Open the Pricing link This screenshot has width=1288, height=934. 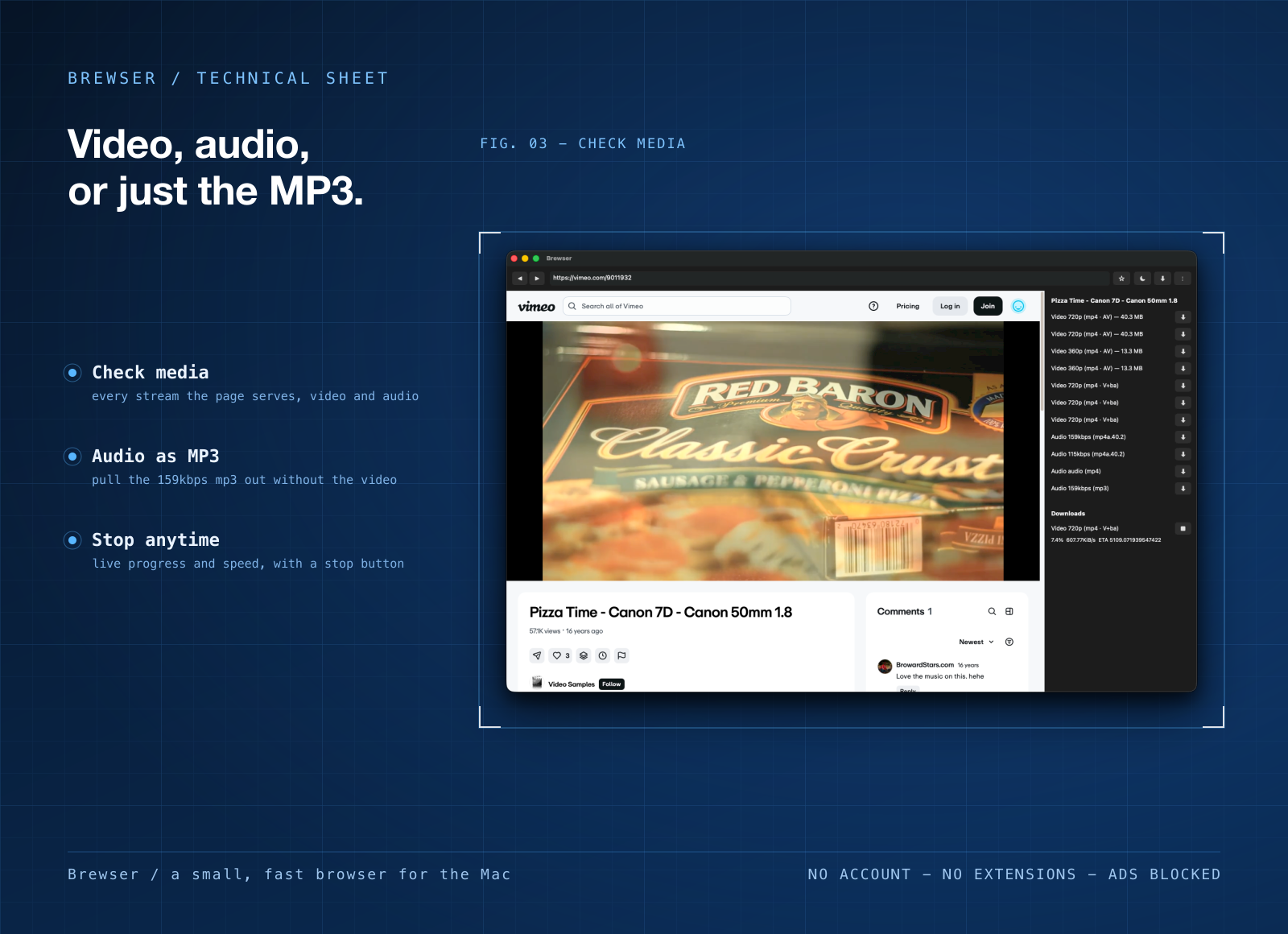pos(907,306)
